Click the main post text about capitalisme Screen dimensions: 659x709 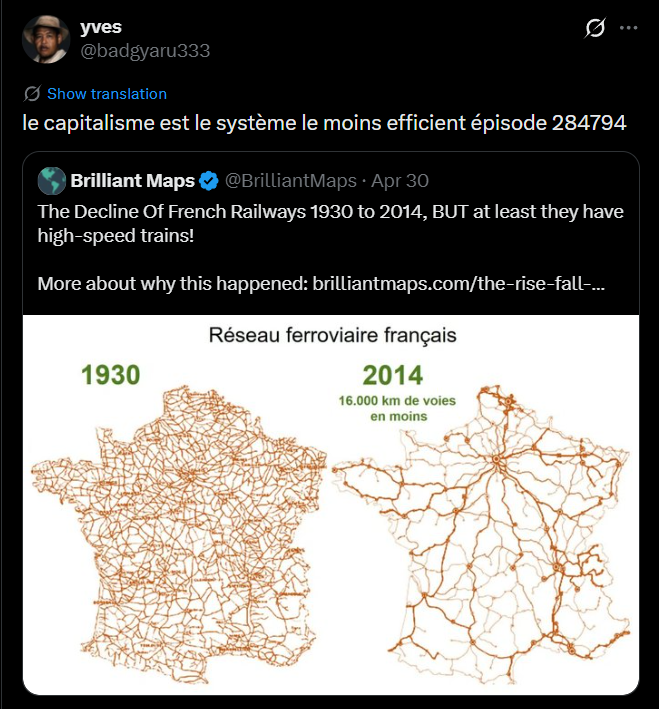pyautogui.click(x=324, y=123)
